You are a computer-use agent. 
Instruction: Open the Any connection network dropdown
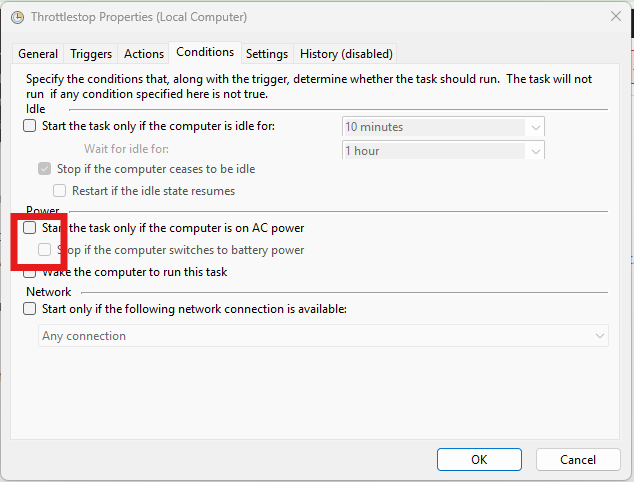(x=323, y=336)
